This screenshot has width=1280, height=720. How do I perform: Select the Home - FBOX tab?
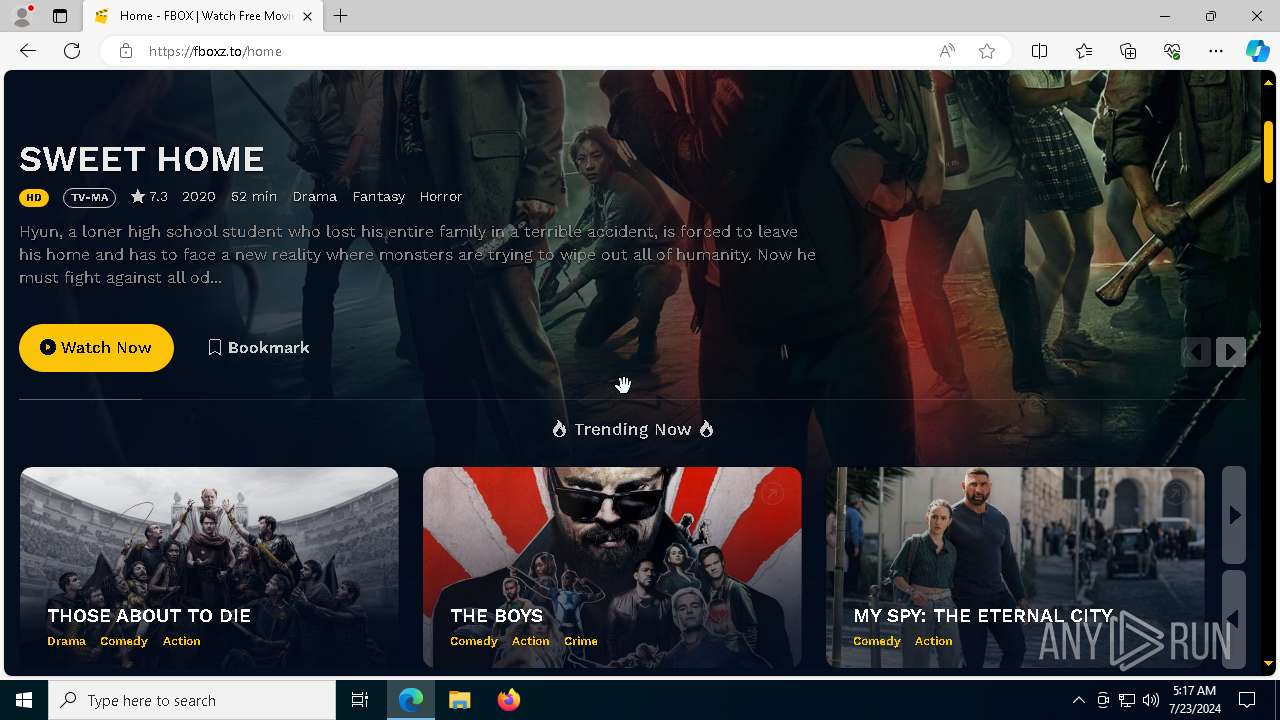(203, 16)
